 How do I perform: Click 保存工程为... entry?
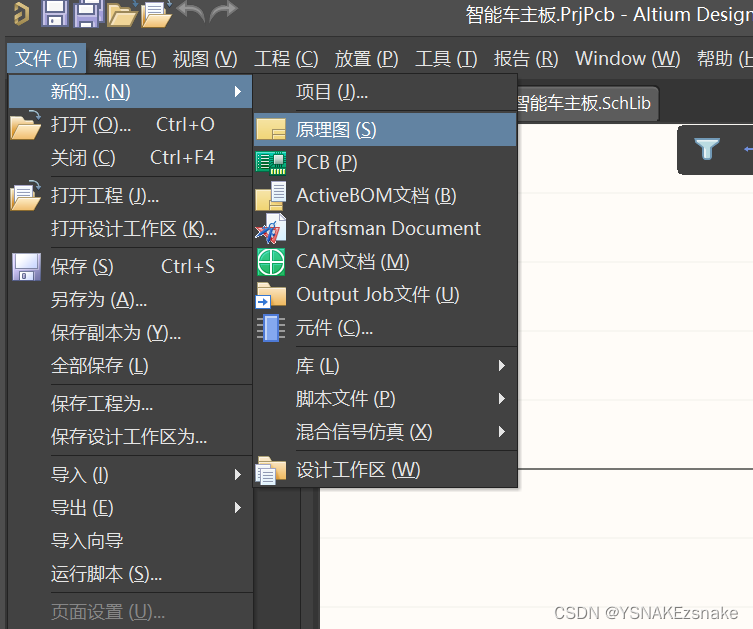130,403
